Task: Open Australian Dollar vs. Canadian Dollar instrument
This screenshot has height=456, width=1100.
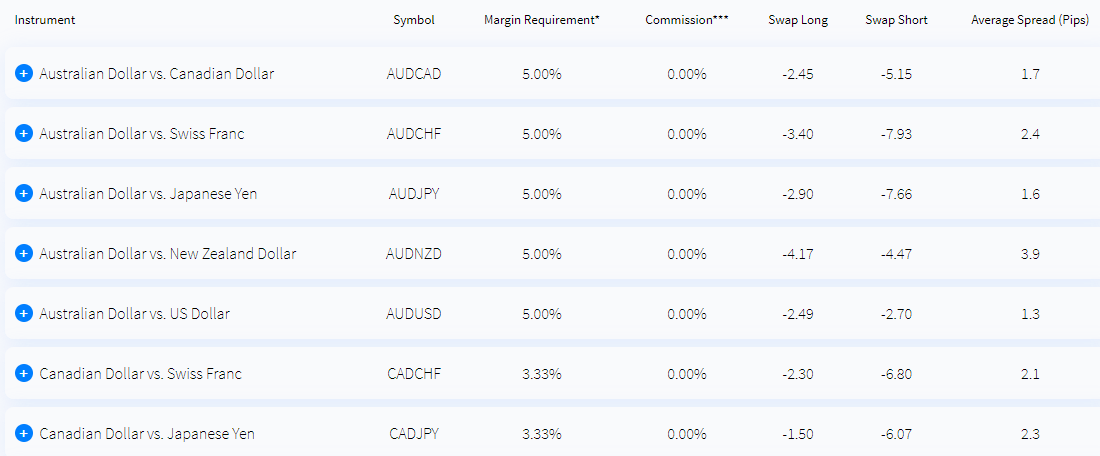Action: [157, 74]
